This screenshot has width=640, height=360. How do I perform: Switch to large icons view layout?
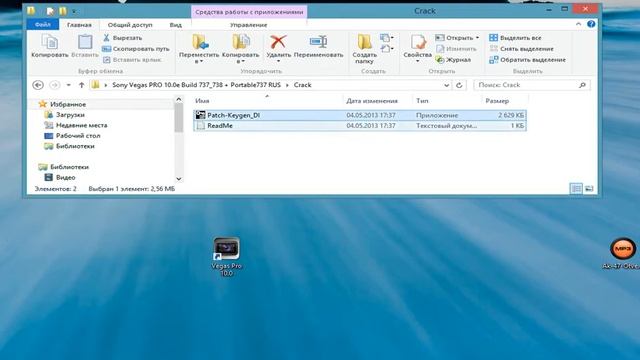coord(589,189)
